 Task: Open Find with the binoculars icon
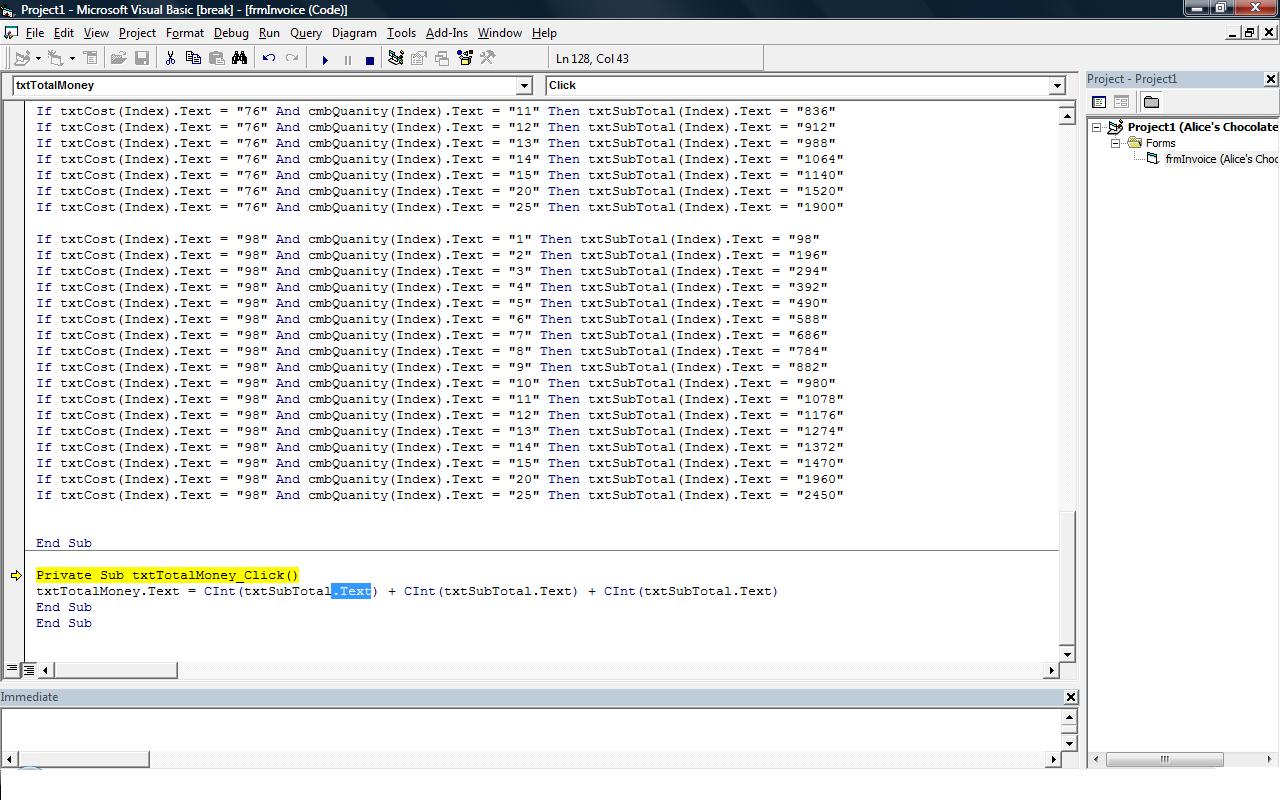tap(240, 59)
